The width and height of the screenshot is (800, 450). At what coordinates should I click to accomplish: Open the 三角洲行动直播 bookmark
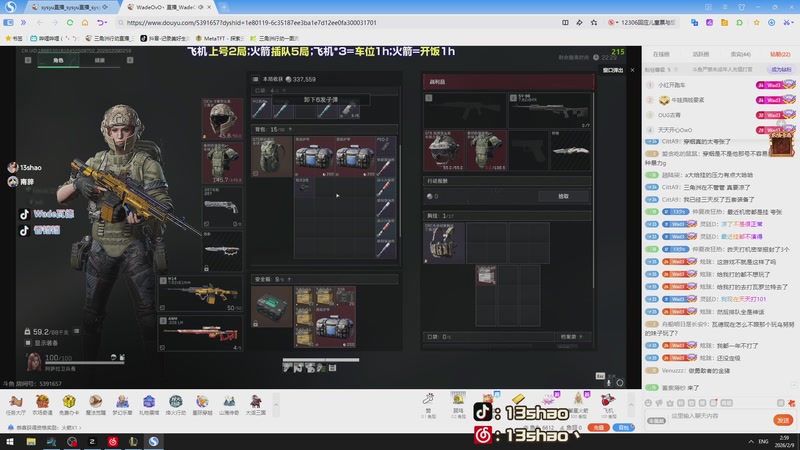click(x=110, y=38)
